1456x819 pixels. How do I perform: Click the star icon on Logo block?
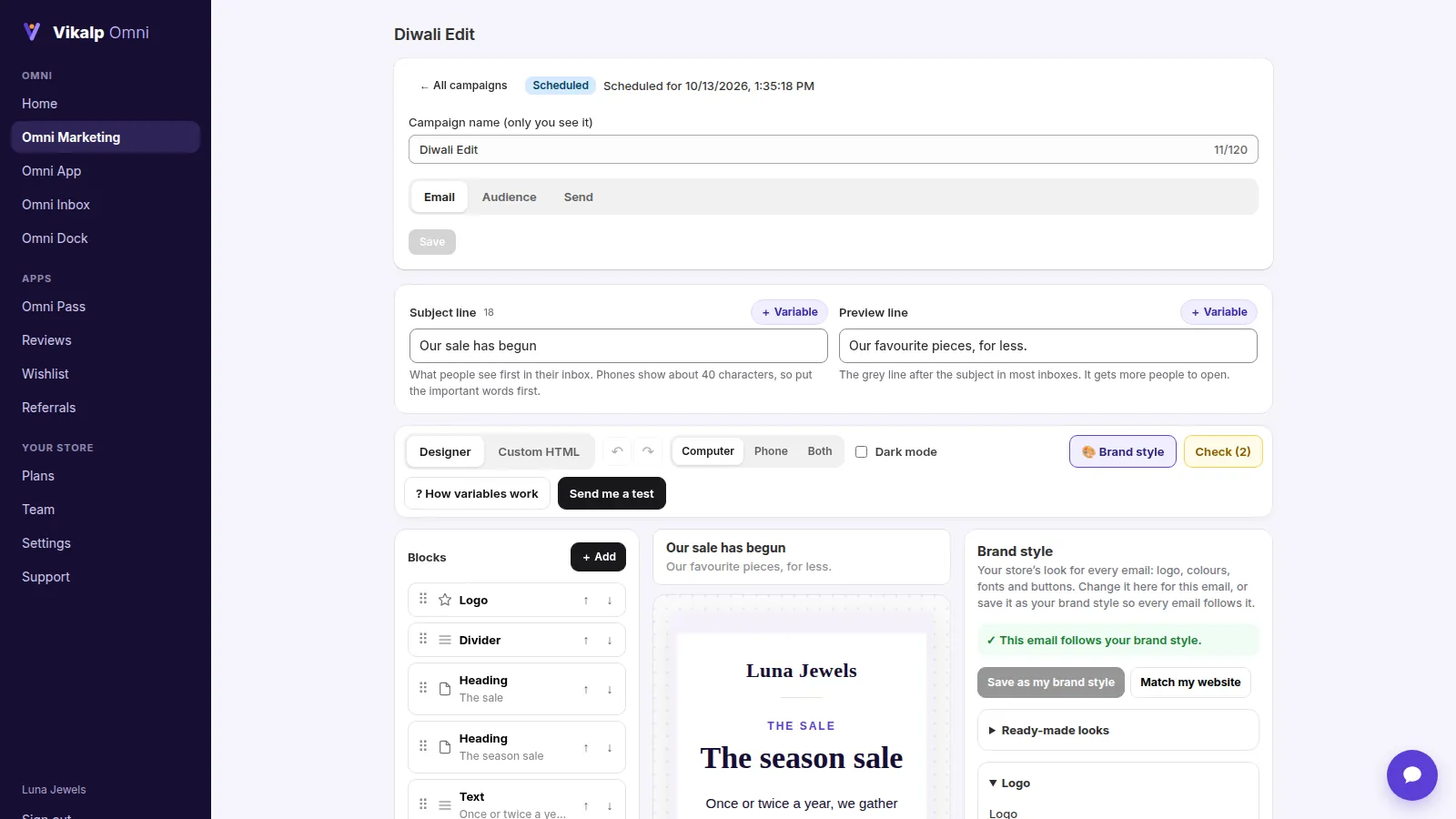[x=445, y=600]
